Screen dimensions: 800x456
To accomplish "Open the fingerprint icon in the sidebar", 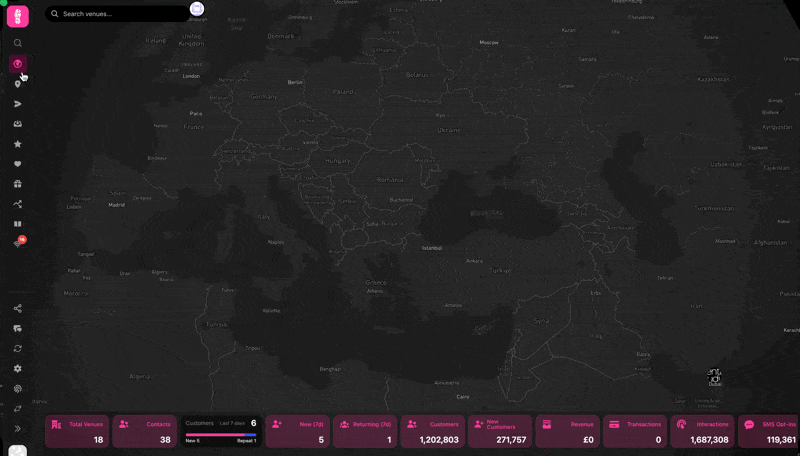I will click(18, 389).
